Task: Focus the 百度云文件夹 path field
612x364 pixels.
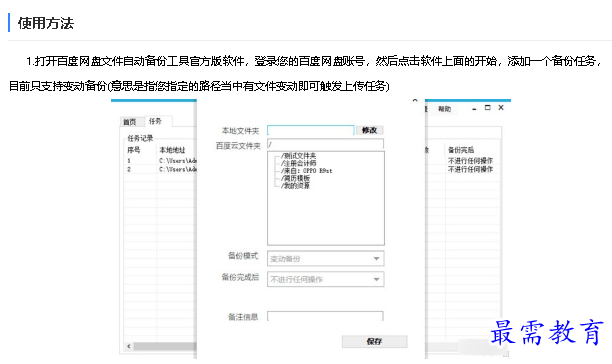Action: coord(325,144)
